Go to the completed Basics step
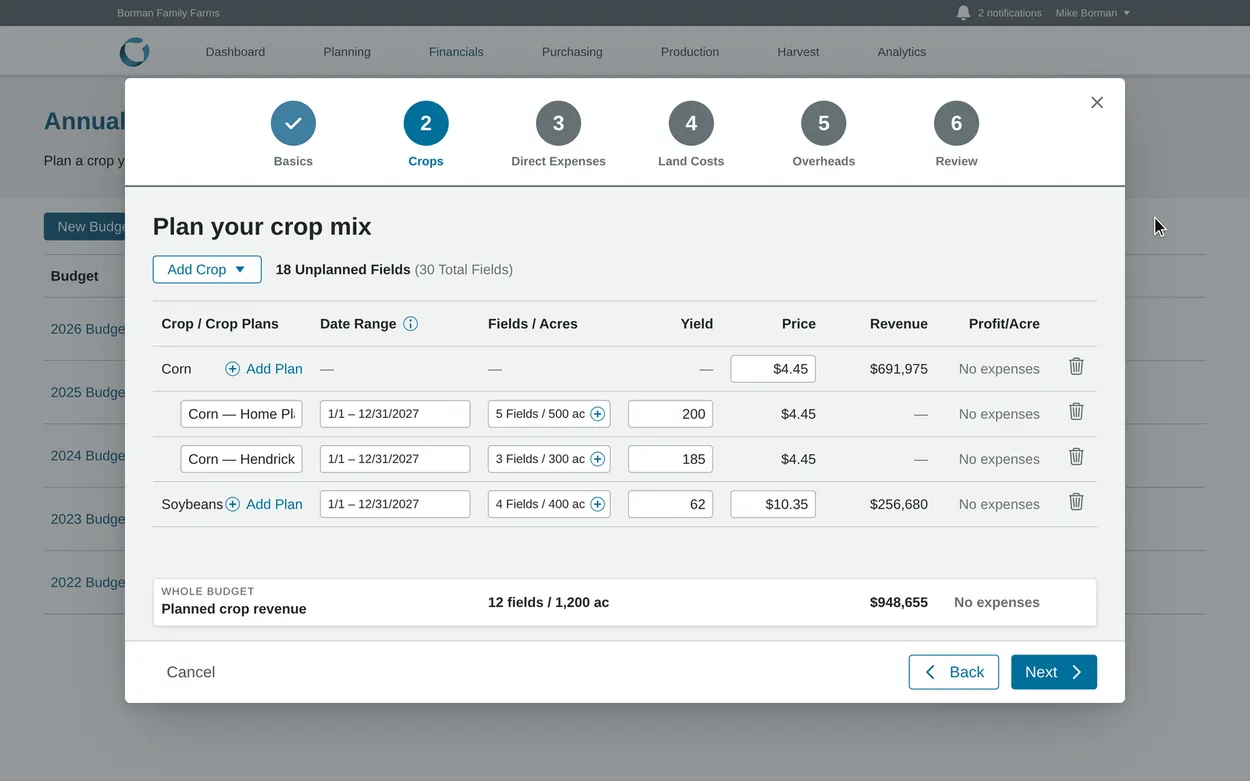Screen dimensions: 1250x781 pos(293,123)
